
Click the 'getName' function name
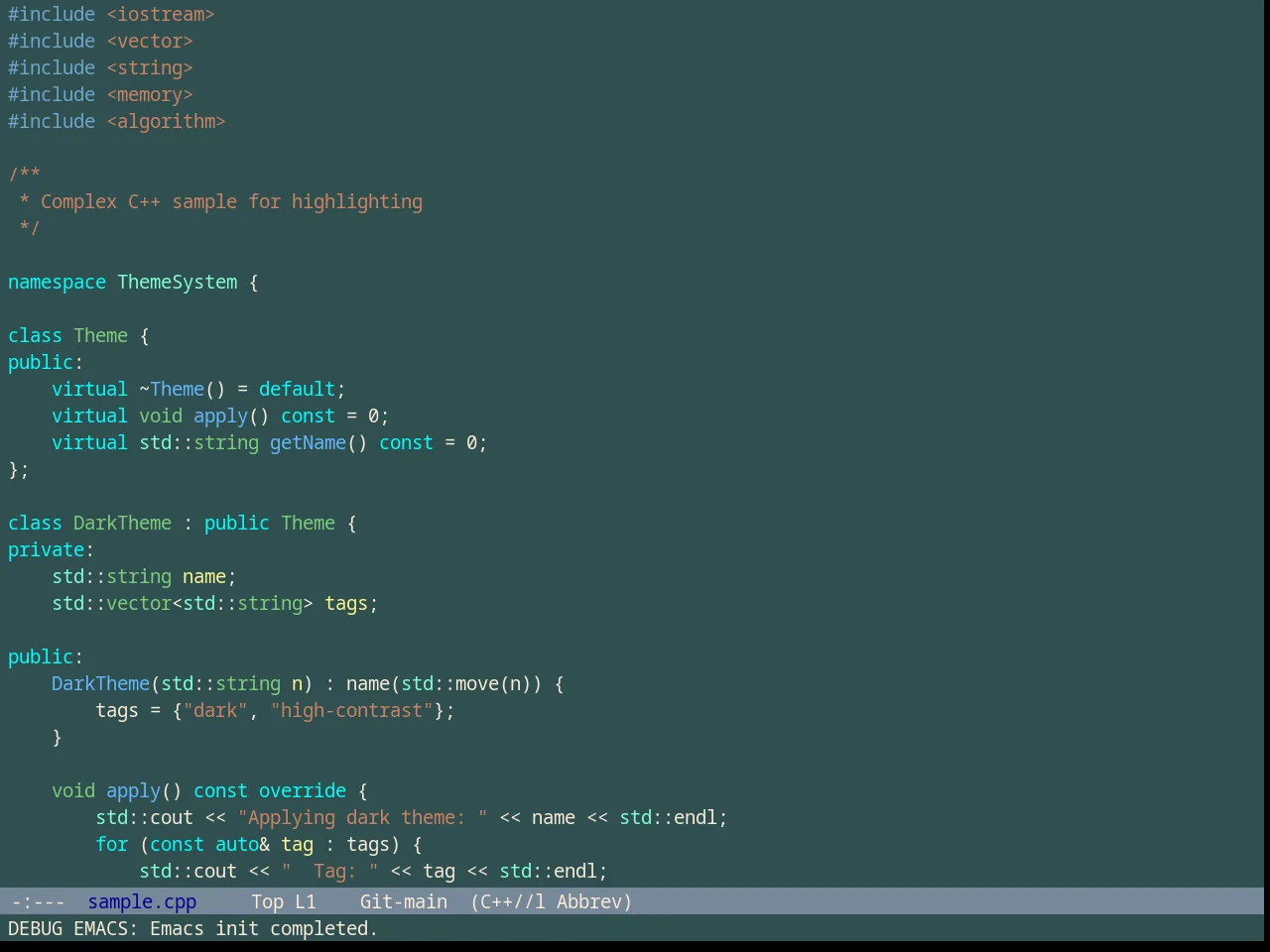pos(308,442)
